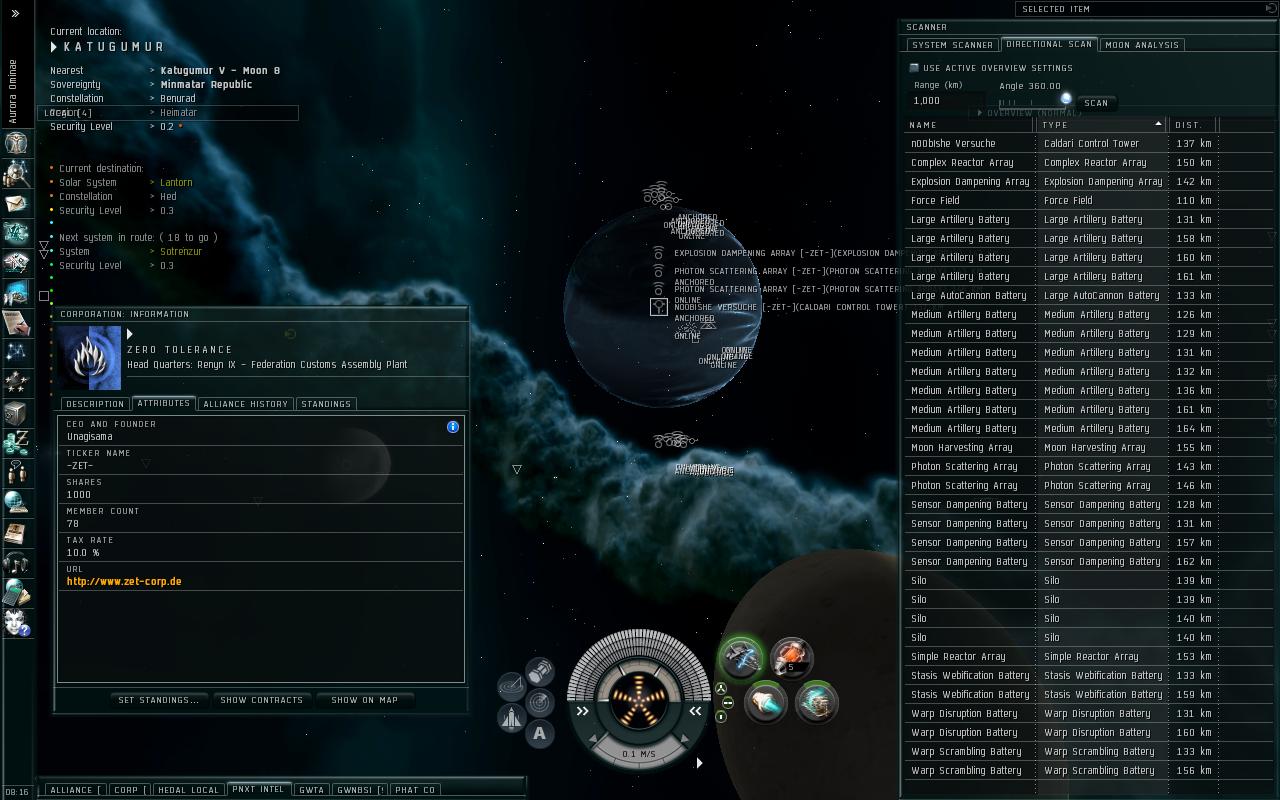Activate the bottom-right teal ship module

point(816,702)
